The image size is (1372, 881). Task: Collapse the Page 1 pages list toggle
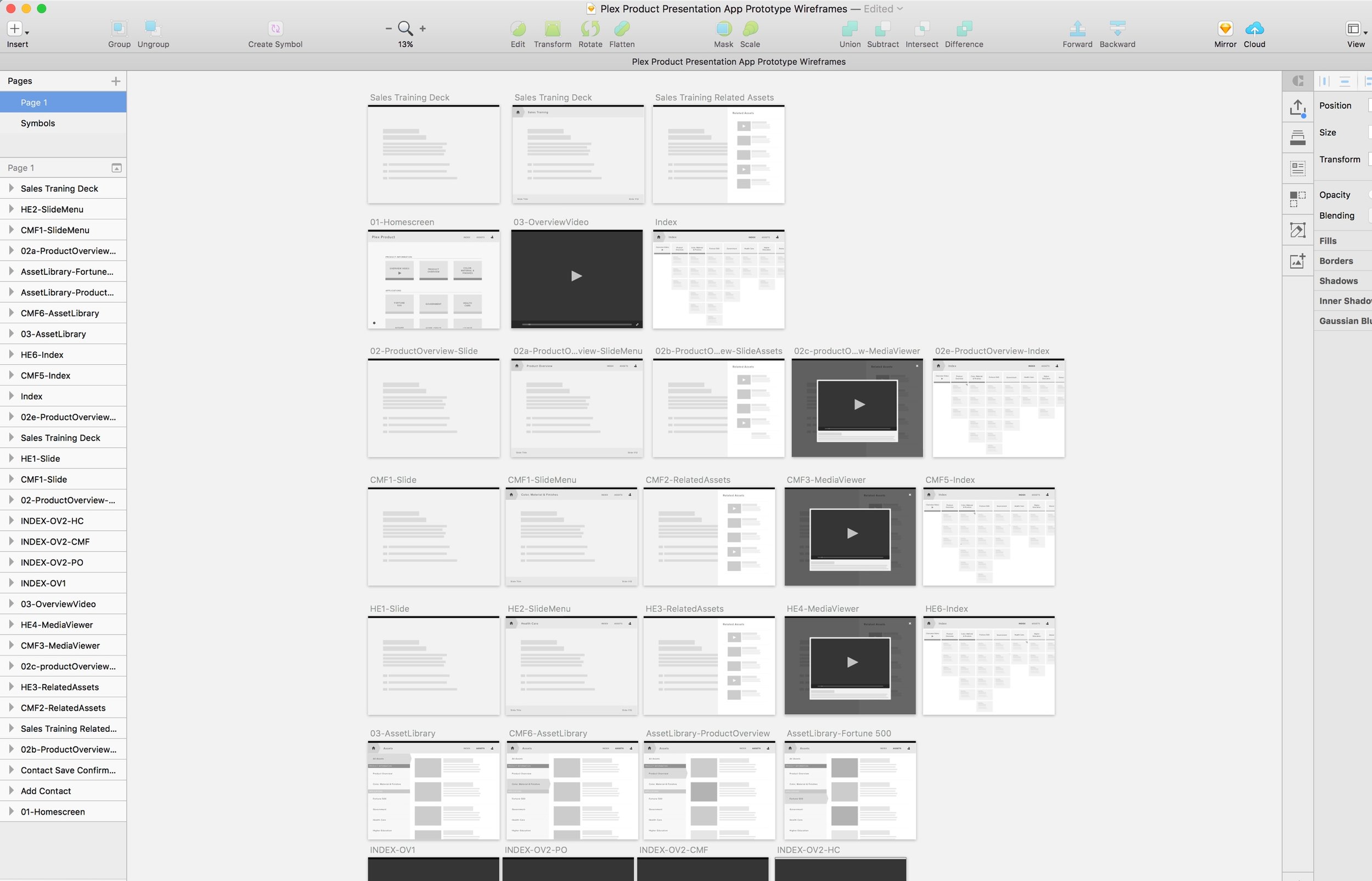116,168
